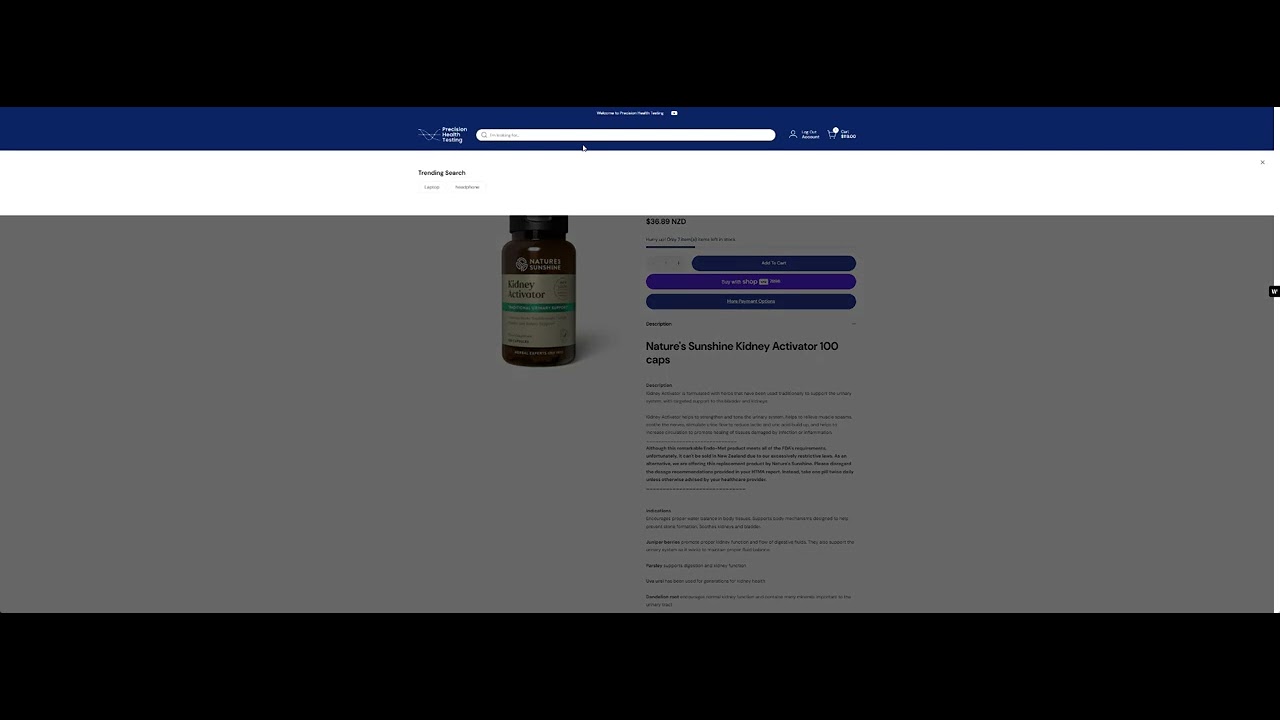
Task: Collapse the Description section
Action: [751, 324]
